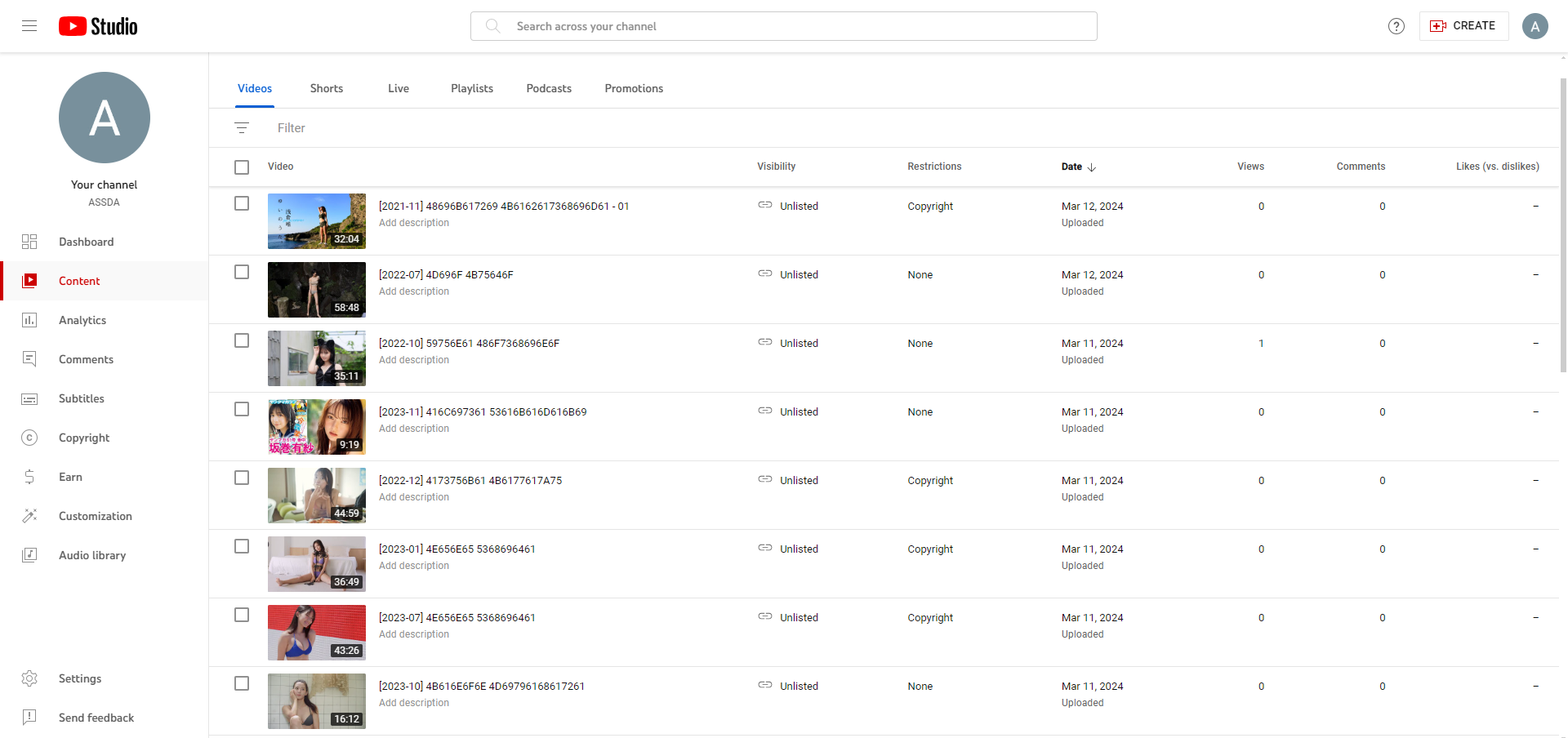Click the filter lines icon
1568x738 pixels.
[x=242, y=128]
